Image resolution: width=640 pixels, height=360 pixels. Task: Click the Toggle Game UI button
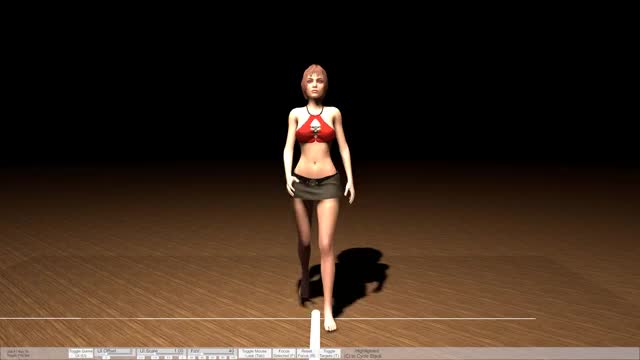[x=81, y=353]
